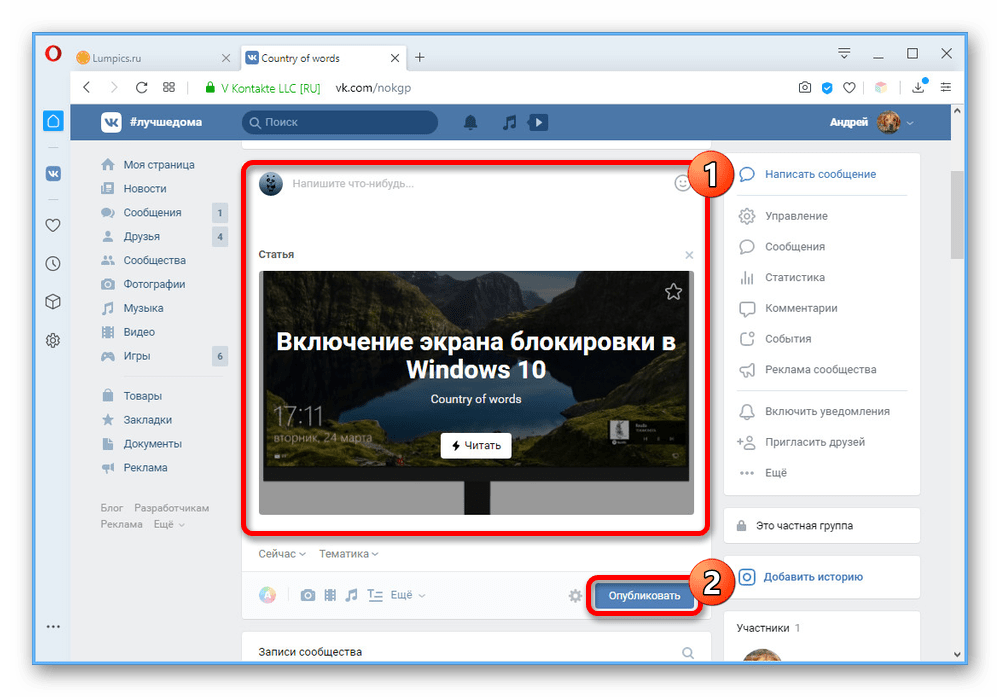This screenshot has width=1000, height=697.
Task: Open the Opera tab overview grid icon
Action: point(169,87)
